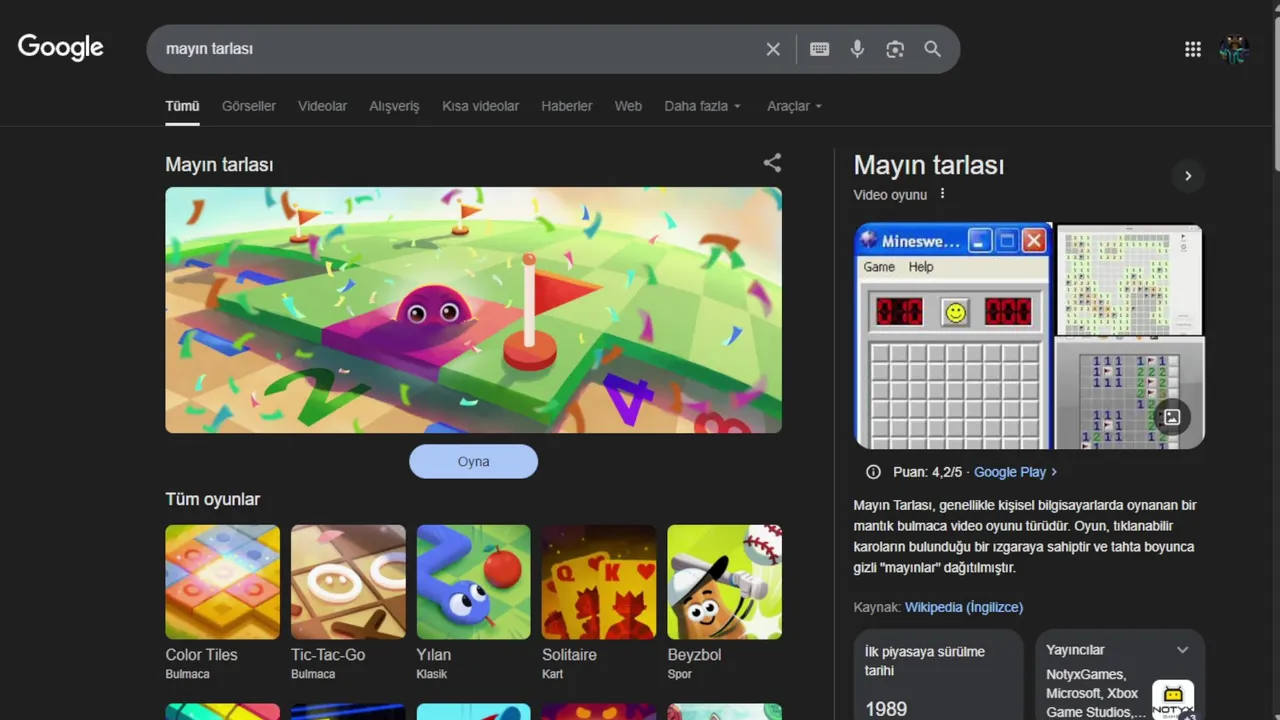
Task: Share the Mayın tarlası game card
Action: tap(772, 163)
